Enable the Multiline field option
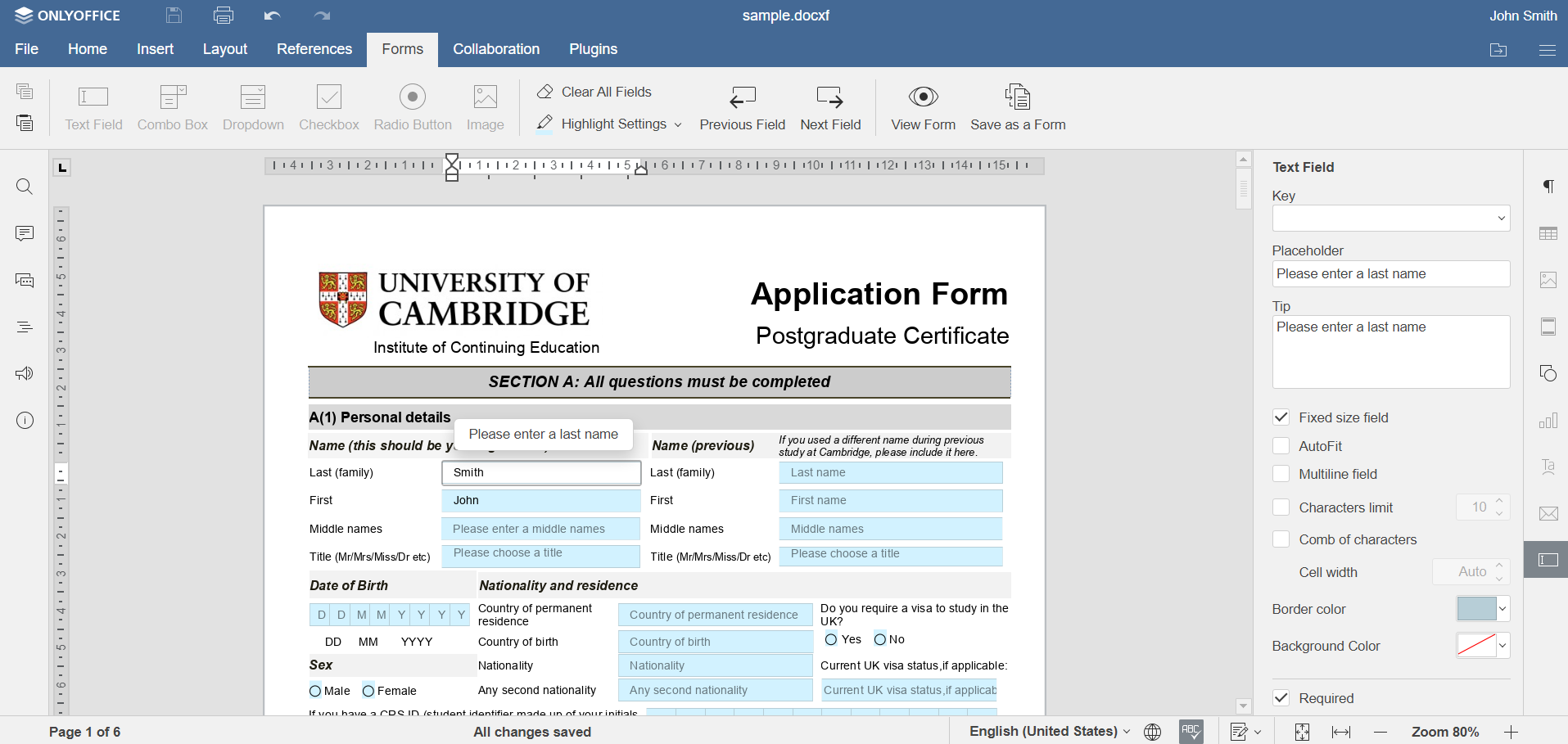The image size is (1568, 744). click(x=1281, y=474)
